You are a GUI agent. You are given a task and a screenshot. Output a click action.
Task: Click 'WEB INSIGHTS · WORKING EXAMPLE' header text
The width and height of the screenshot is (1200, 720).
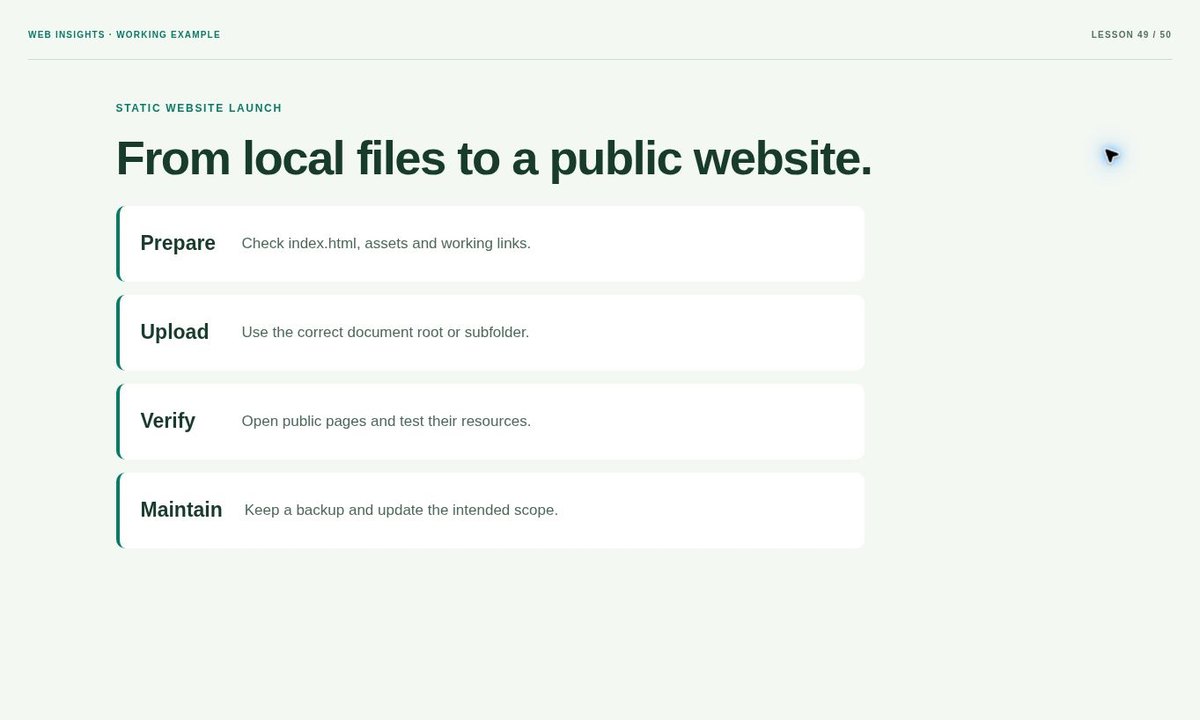point(124,35)
